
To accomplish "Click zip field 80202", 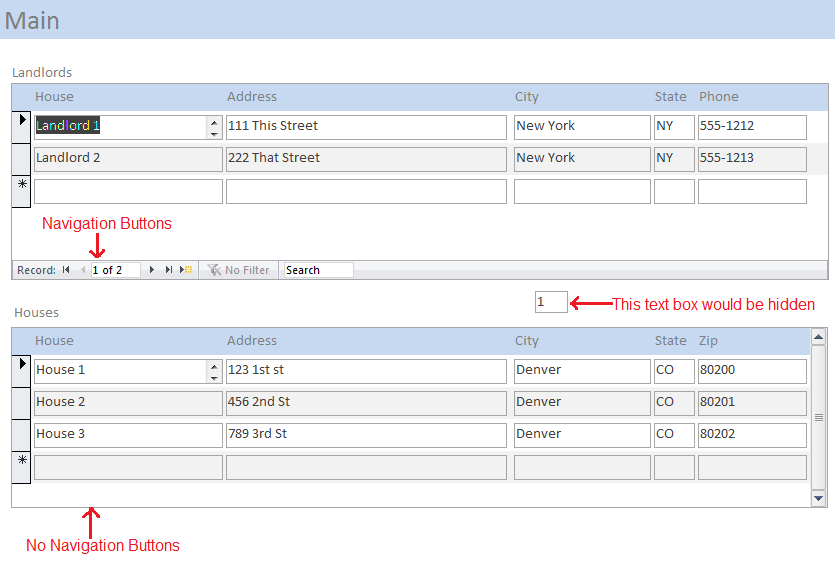I will (x=752, y=435).
